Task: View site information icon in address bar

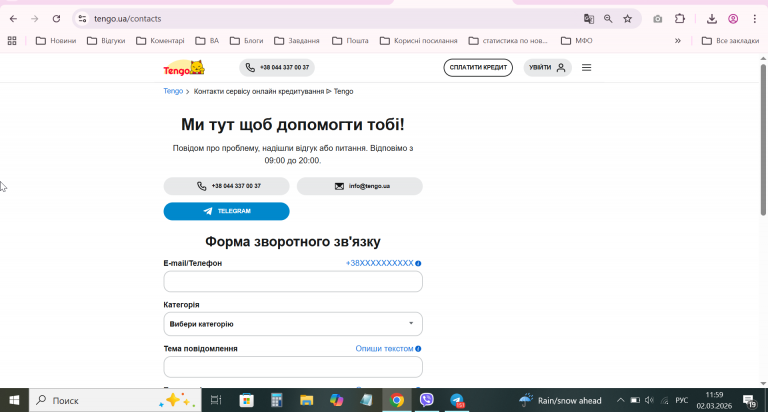Action: click(82, 19)
